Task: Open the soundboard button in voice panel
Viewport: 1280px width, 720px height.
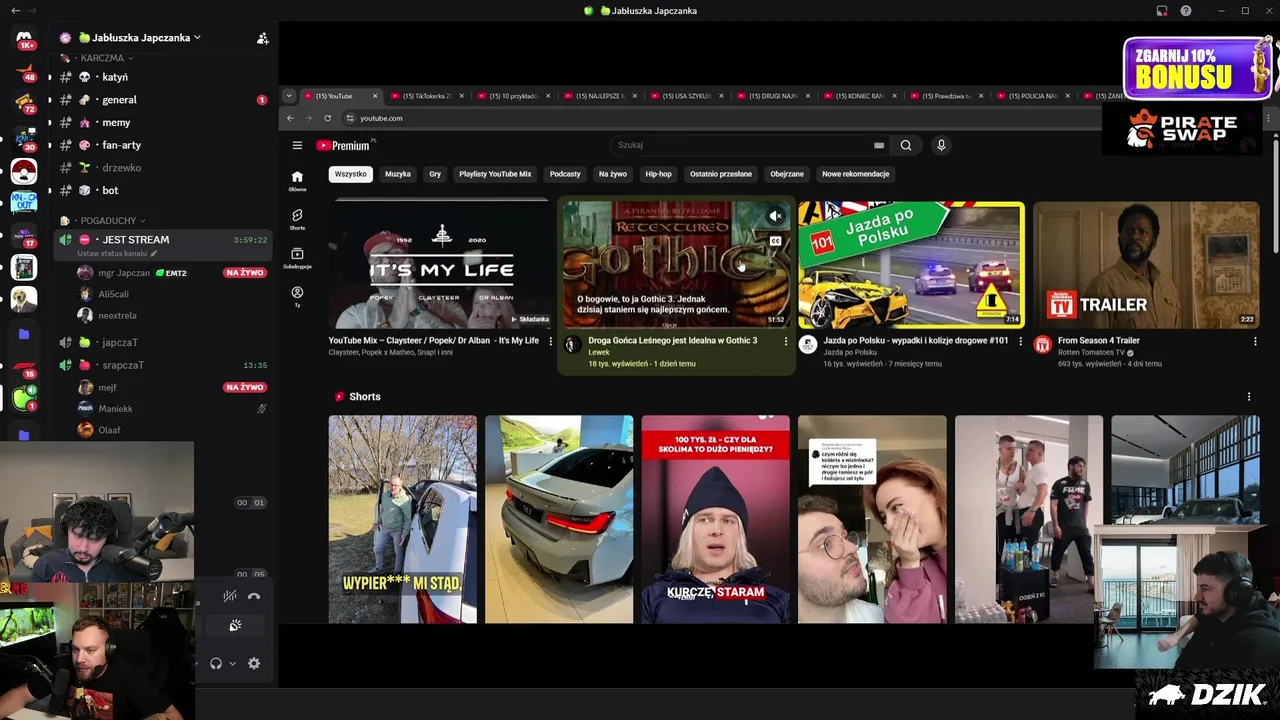Action: click(235, 625)
